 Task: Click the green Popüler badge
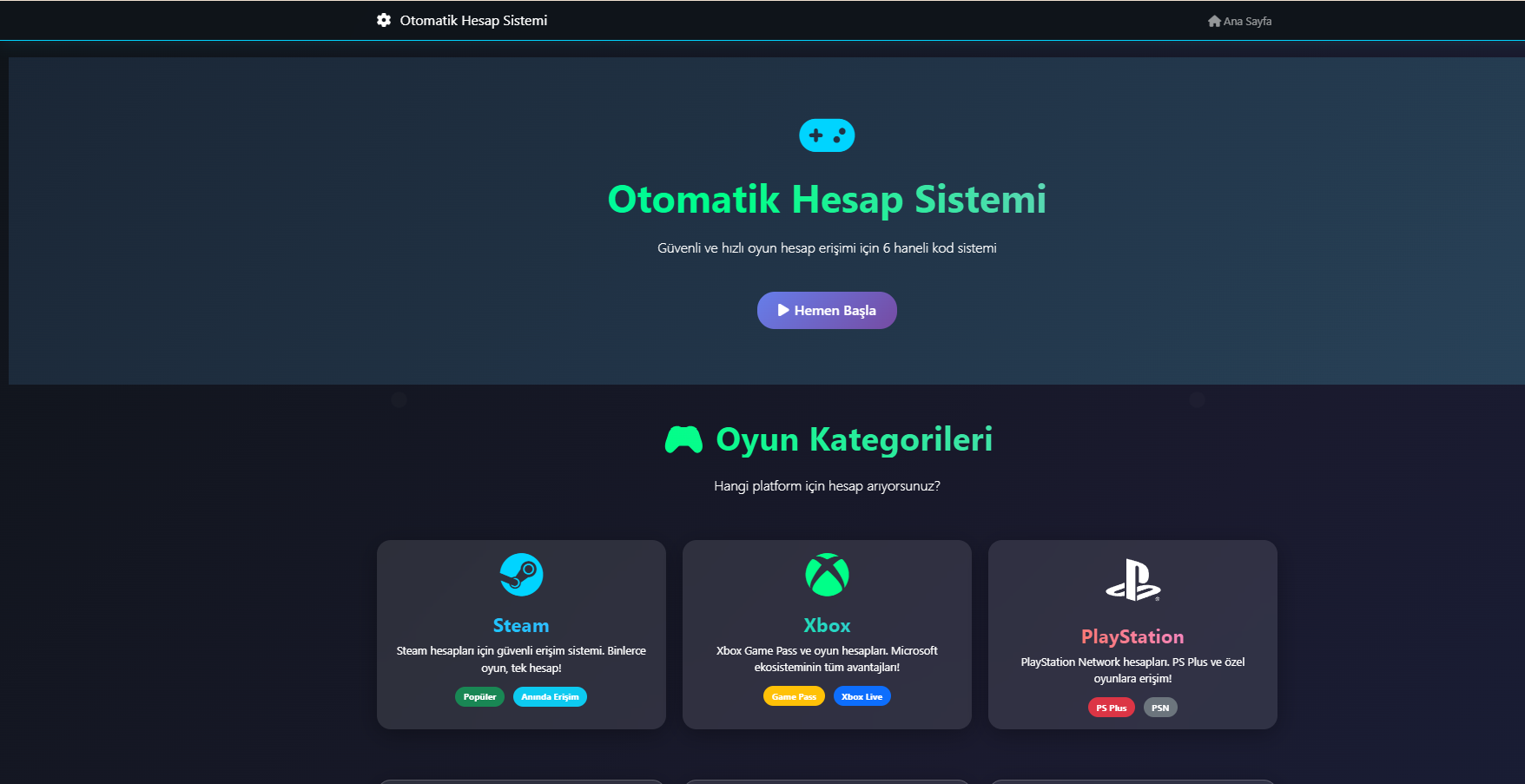479,696
